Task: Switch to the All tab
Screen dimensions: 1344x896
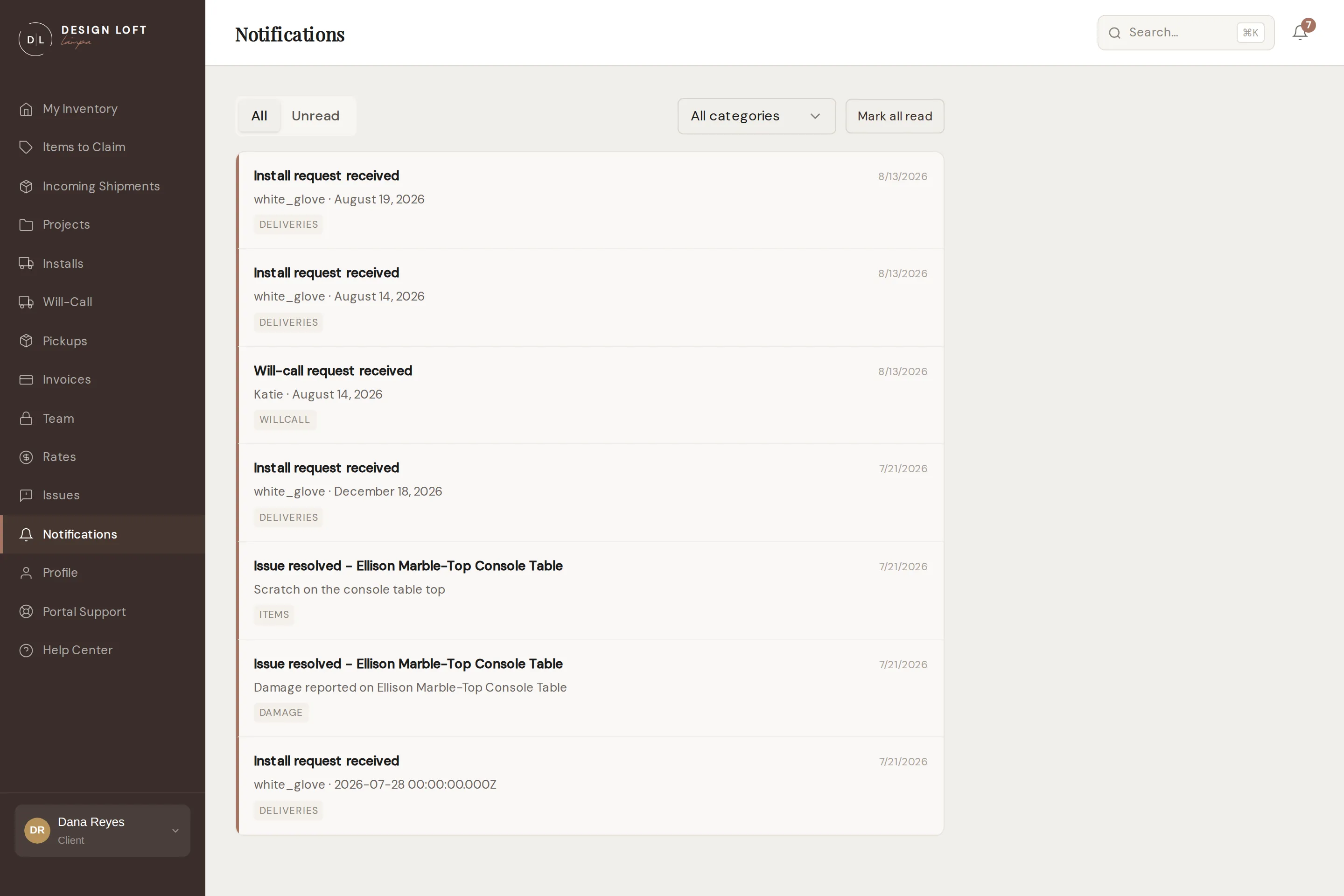Action: pos(259,116)
